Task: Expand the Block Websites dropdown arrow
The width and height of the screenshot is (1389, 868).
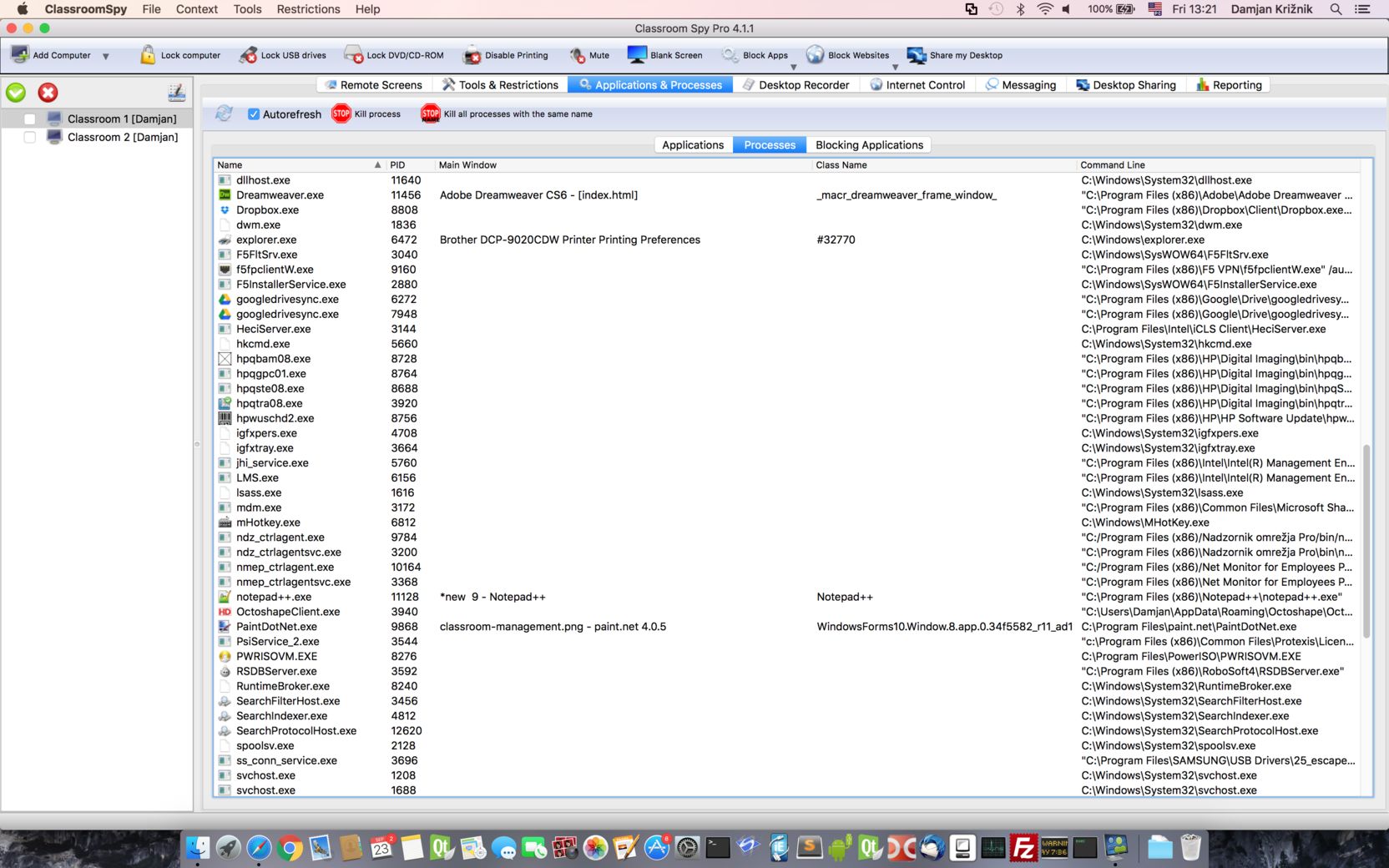Action: [x=895, y=67]
